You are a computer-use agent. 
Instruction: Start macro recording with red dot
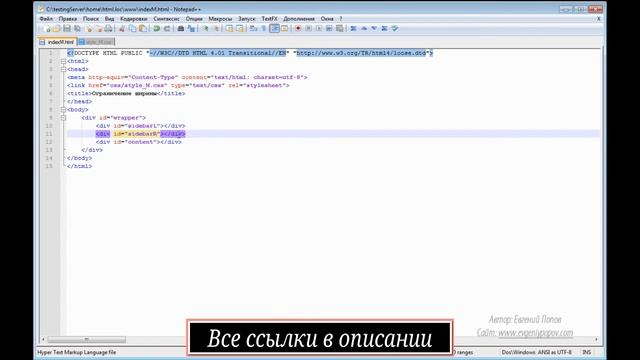coord(298,29)
